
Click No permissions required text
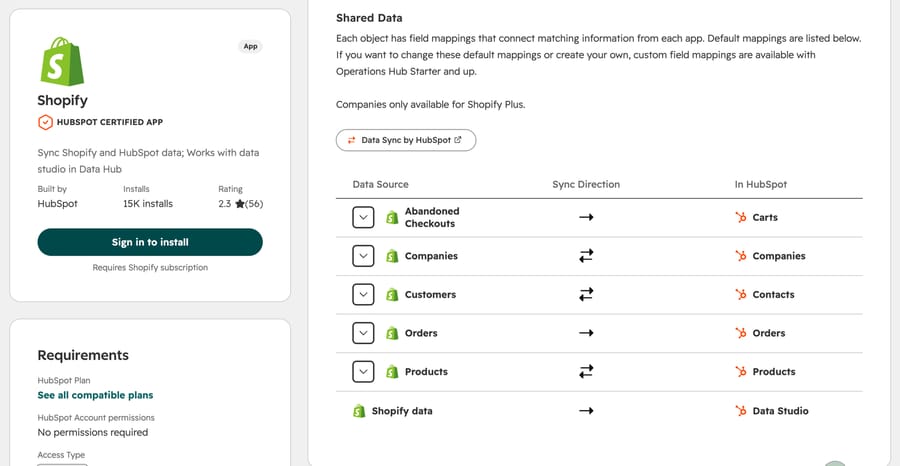click(x=93, y=432)
